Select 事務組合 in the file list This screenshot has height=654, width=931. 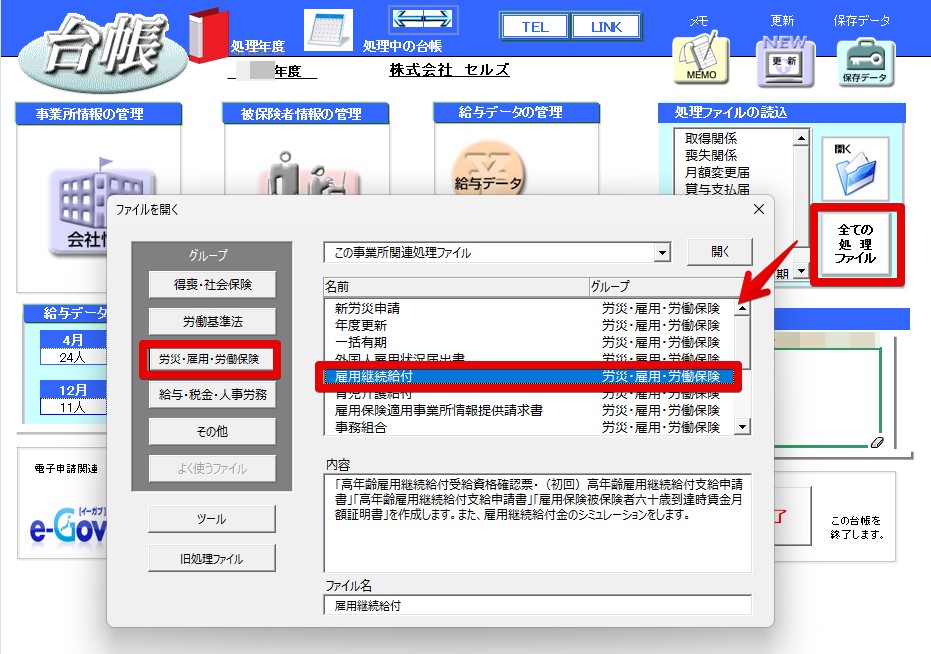point(529,428)
